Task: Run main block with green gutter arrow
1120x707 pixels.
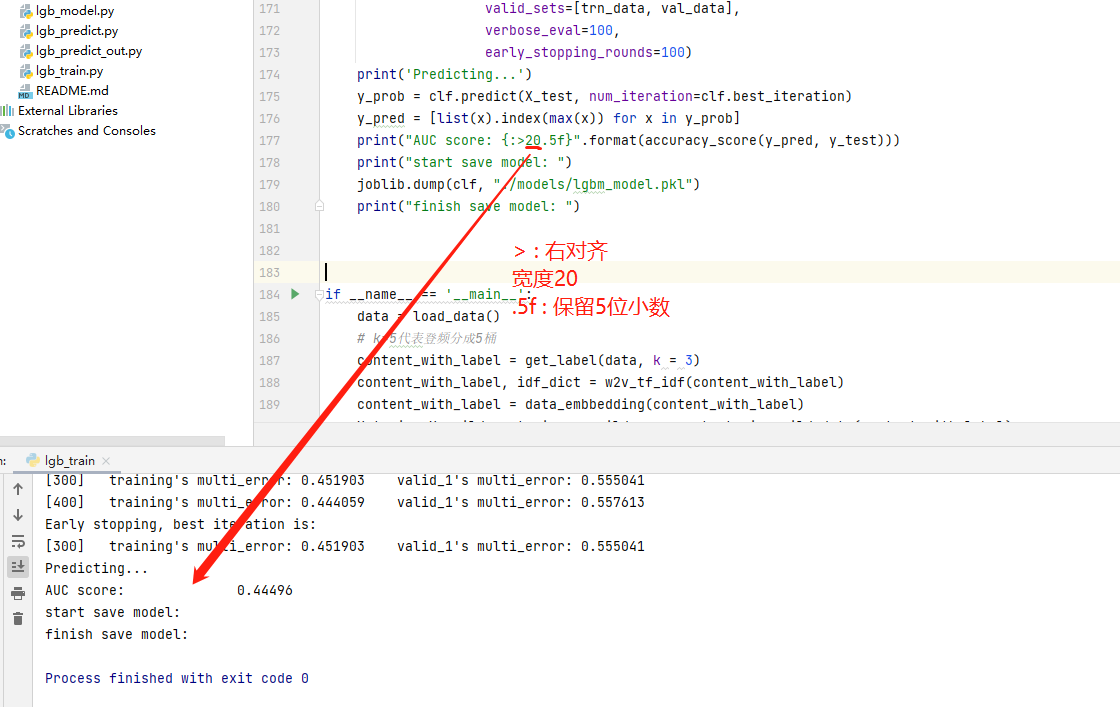Action: pyautogui.click(x=295, y=294)
